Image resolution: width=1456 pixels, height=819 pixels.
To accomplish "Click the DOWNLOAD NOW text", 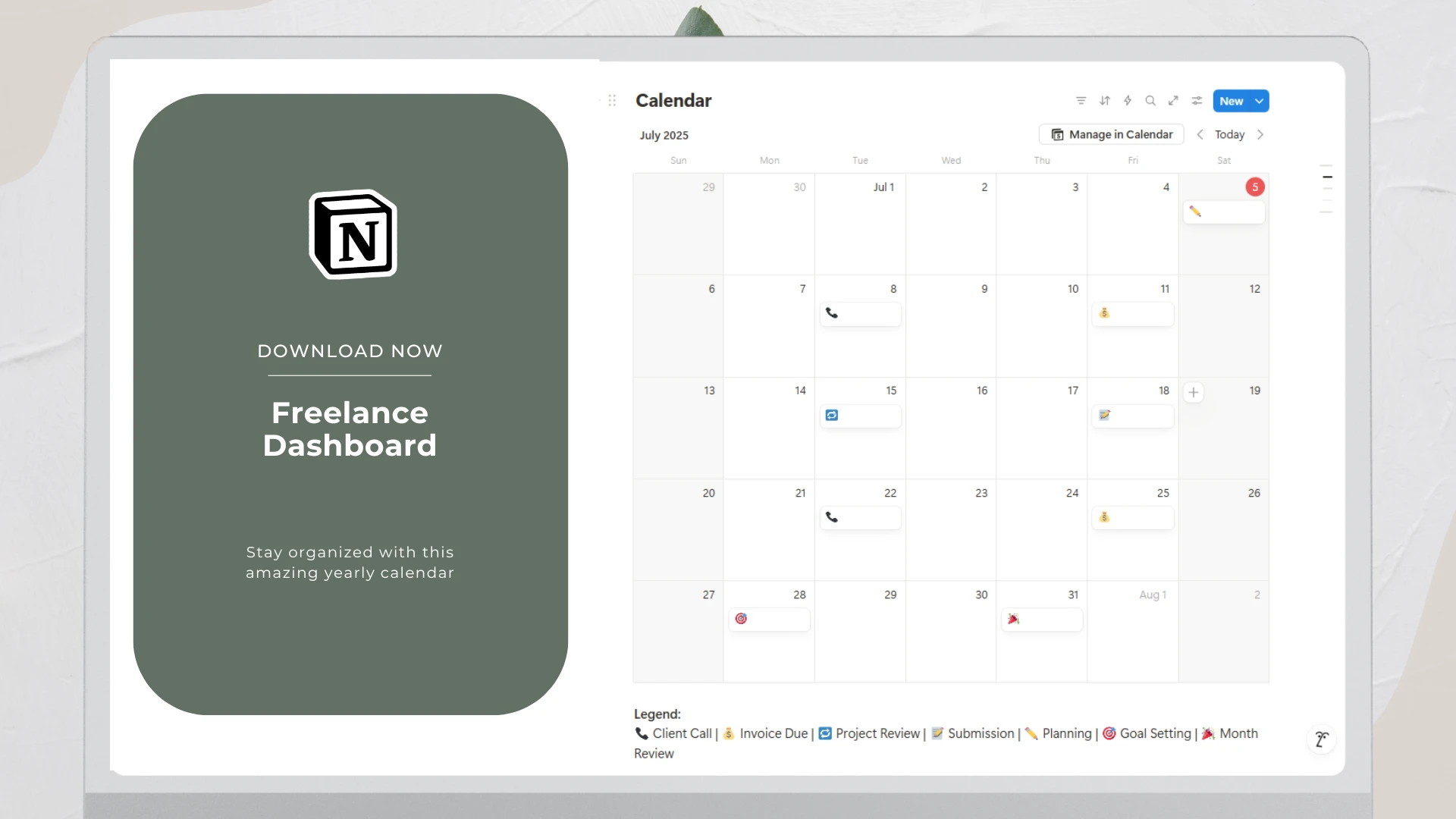I will pyautogui.click(x=350, y=351).
